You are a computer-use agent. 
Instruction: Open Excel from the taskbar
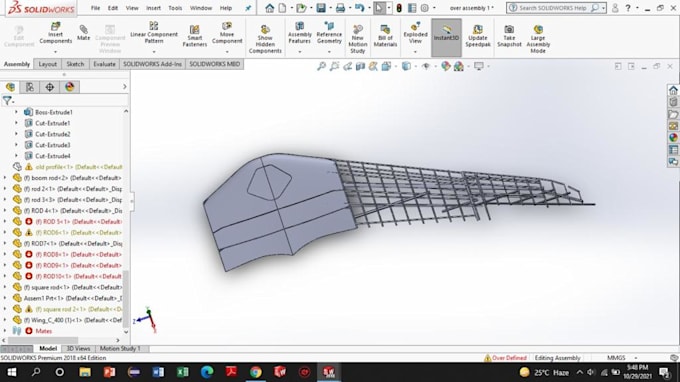tap(183, 372)
